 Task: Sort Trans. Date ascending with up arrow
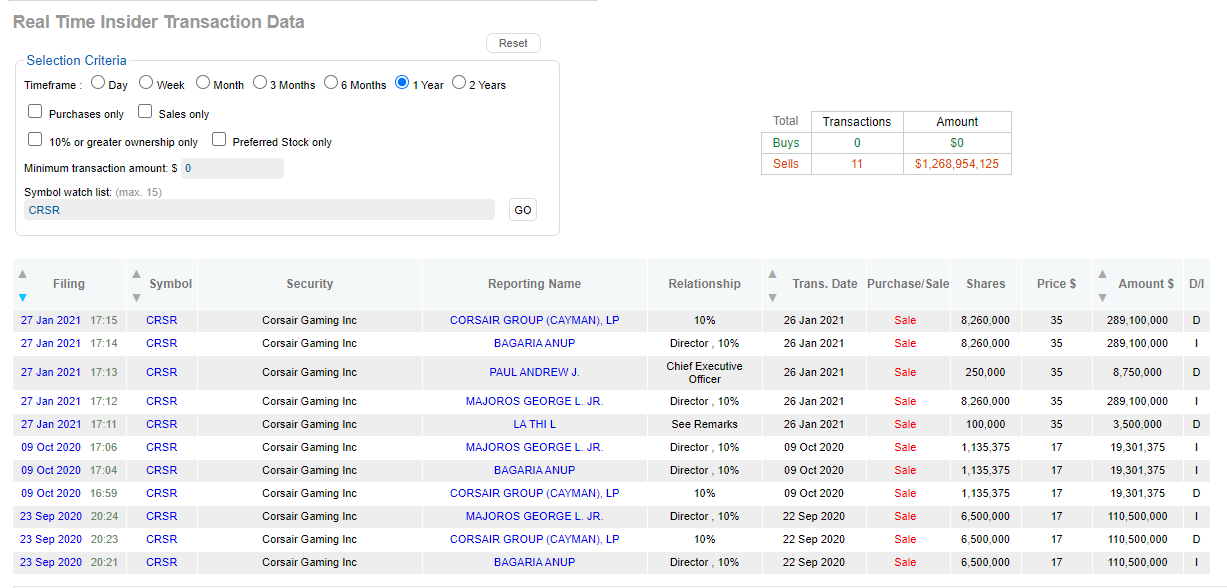772,274
